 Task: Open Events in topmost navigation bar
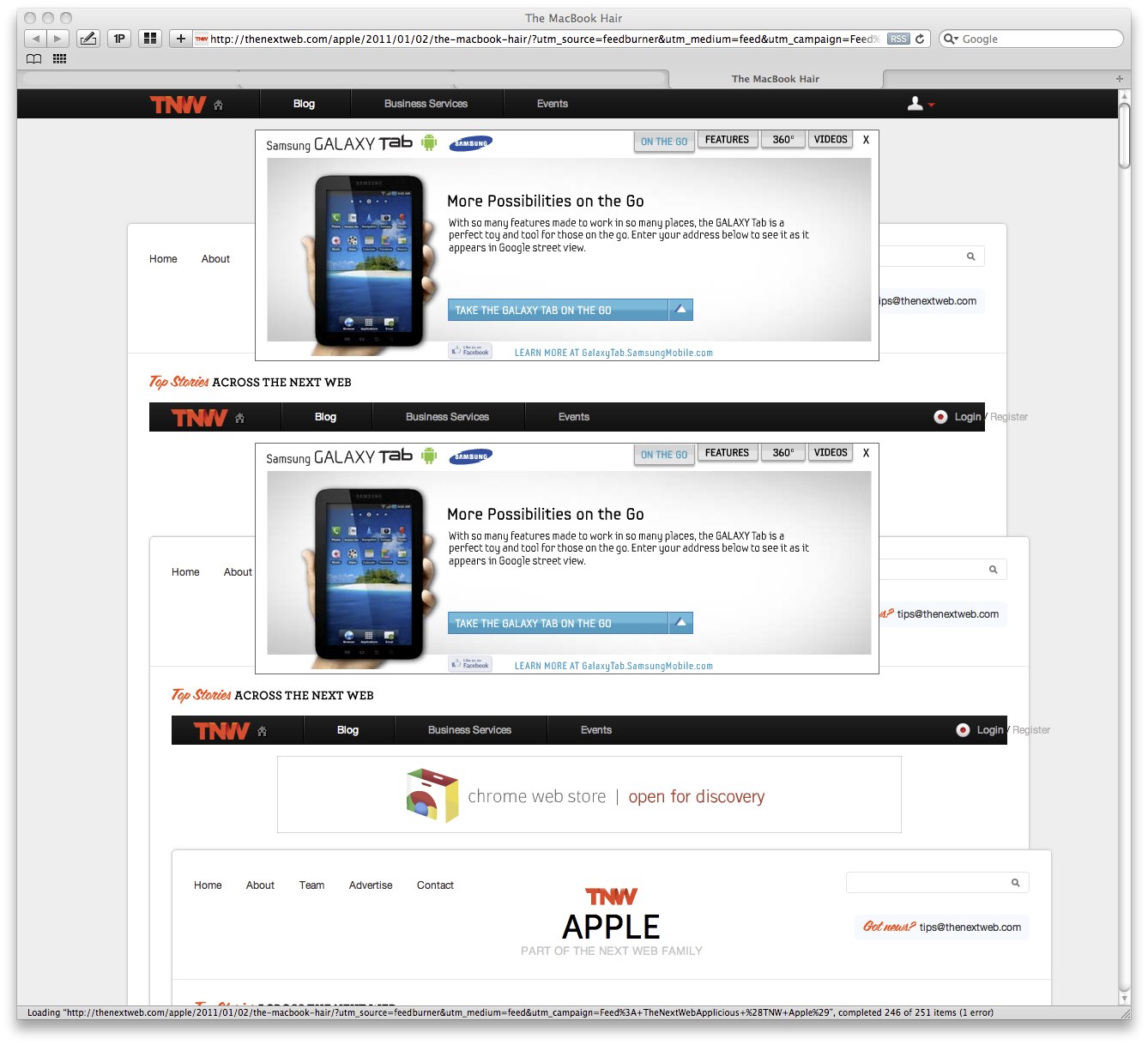(553, 104)
